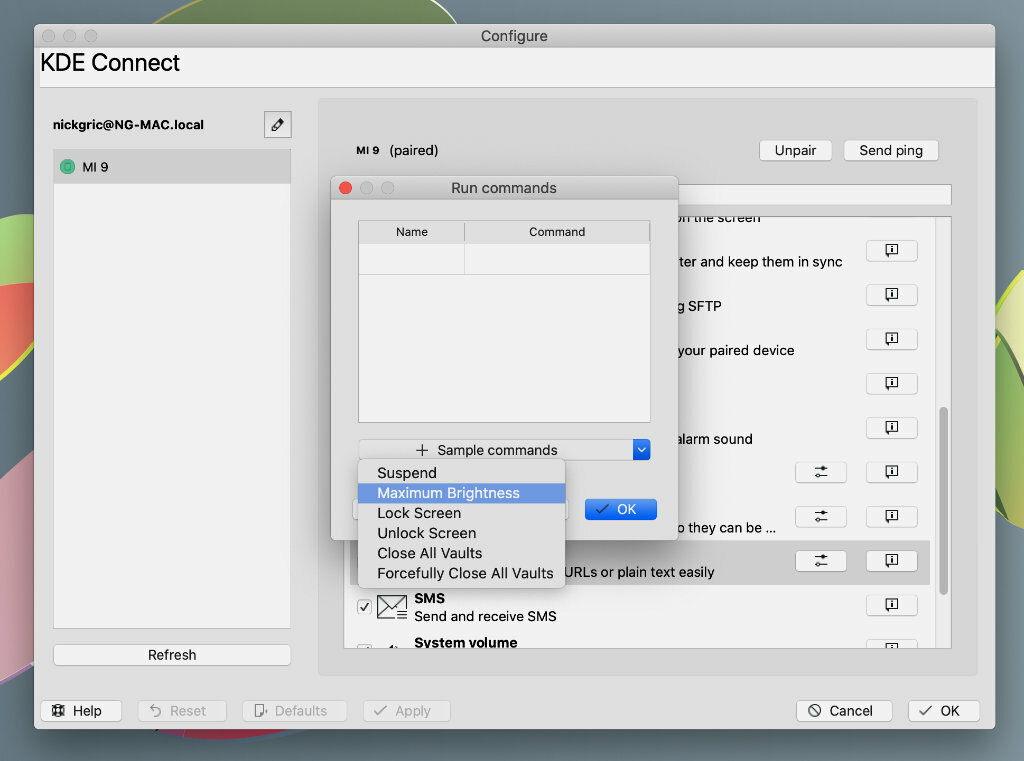
Task: Pick Forcefully Close All Vaults command
Action: 461,574
